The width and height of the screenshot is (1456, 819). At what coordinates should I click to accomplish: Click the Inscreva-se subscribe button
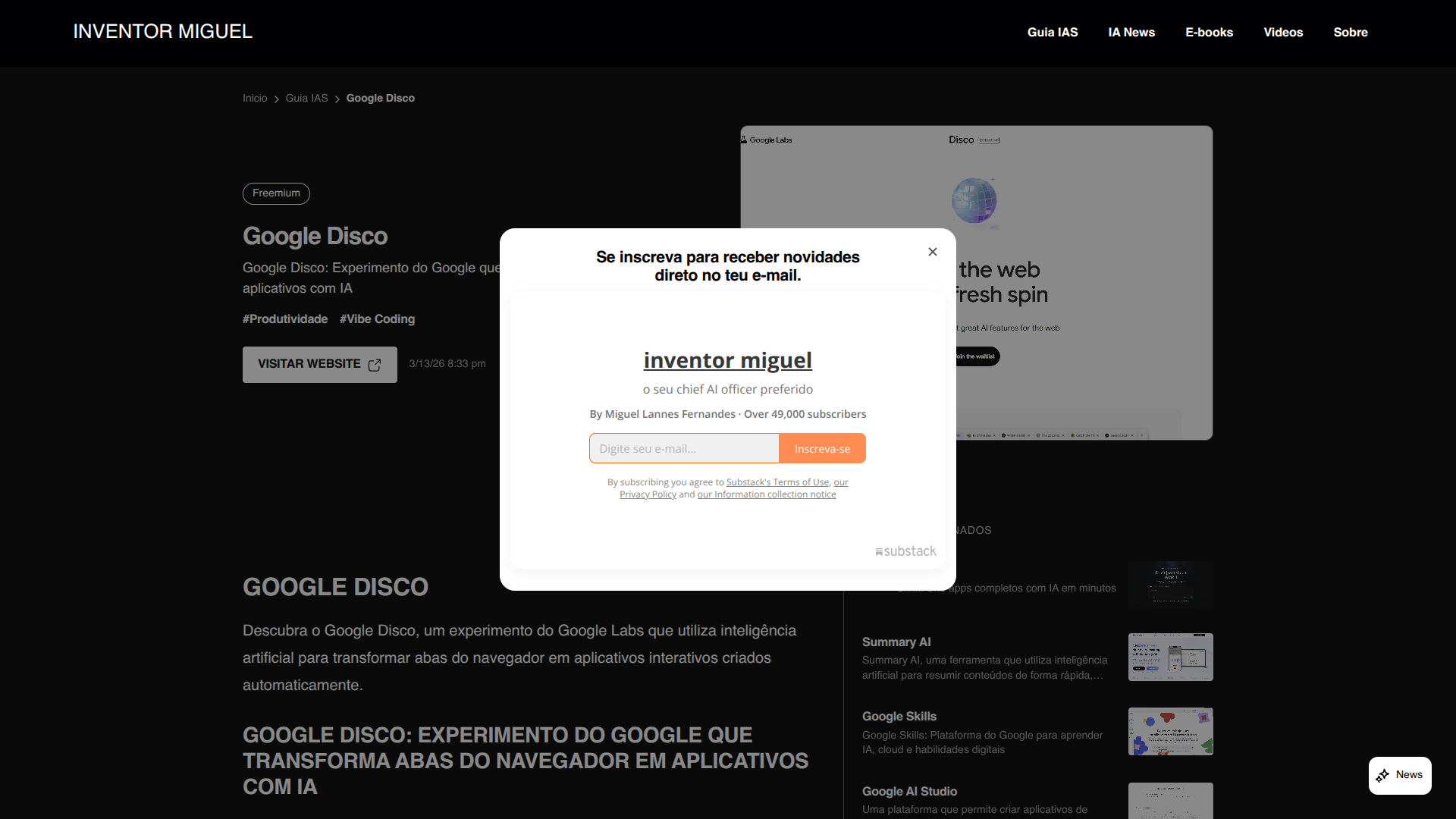tap(822, 448)
